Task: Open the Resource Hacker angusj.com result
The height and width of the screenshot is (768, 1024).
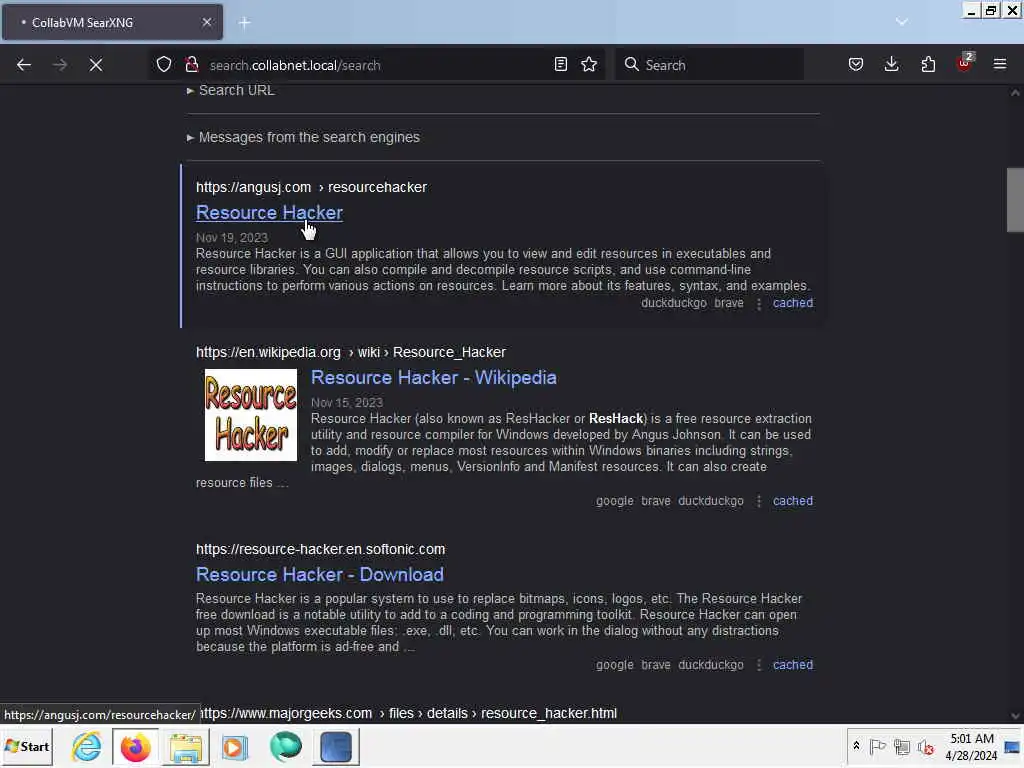Action: 269,213
